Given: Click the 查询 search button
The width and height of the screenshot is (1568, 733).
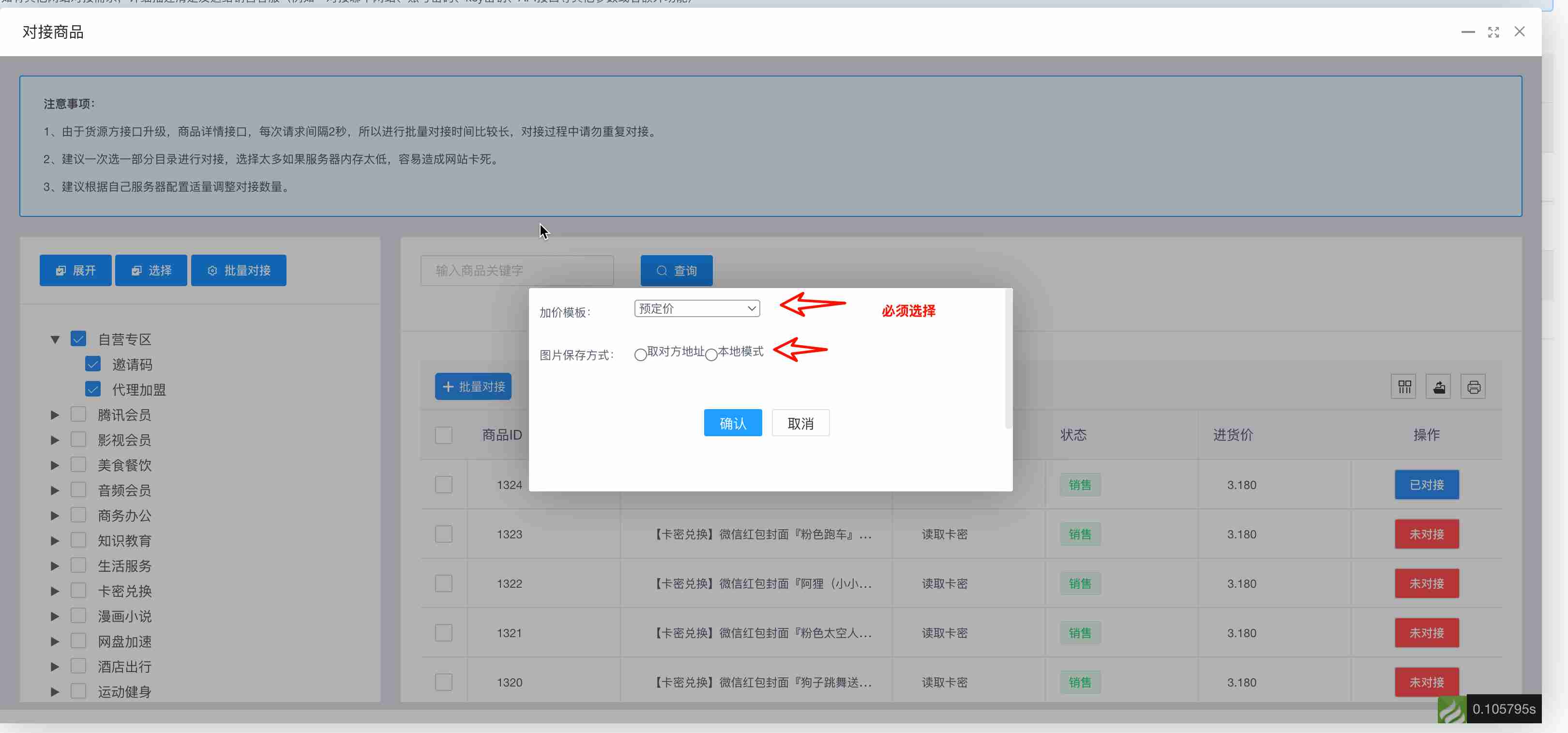Looking at the screenshot, I should coord(676,271).
